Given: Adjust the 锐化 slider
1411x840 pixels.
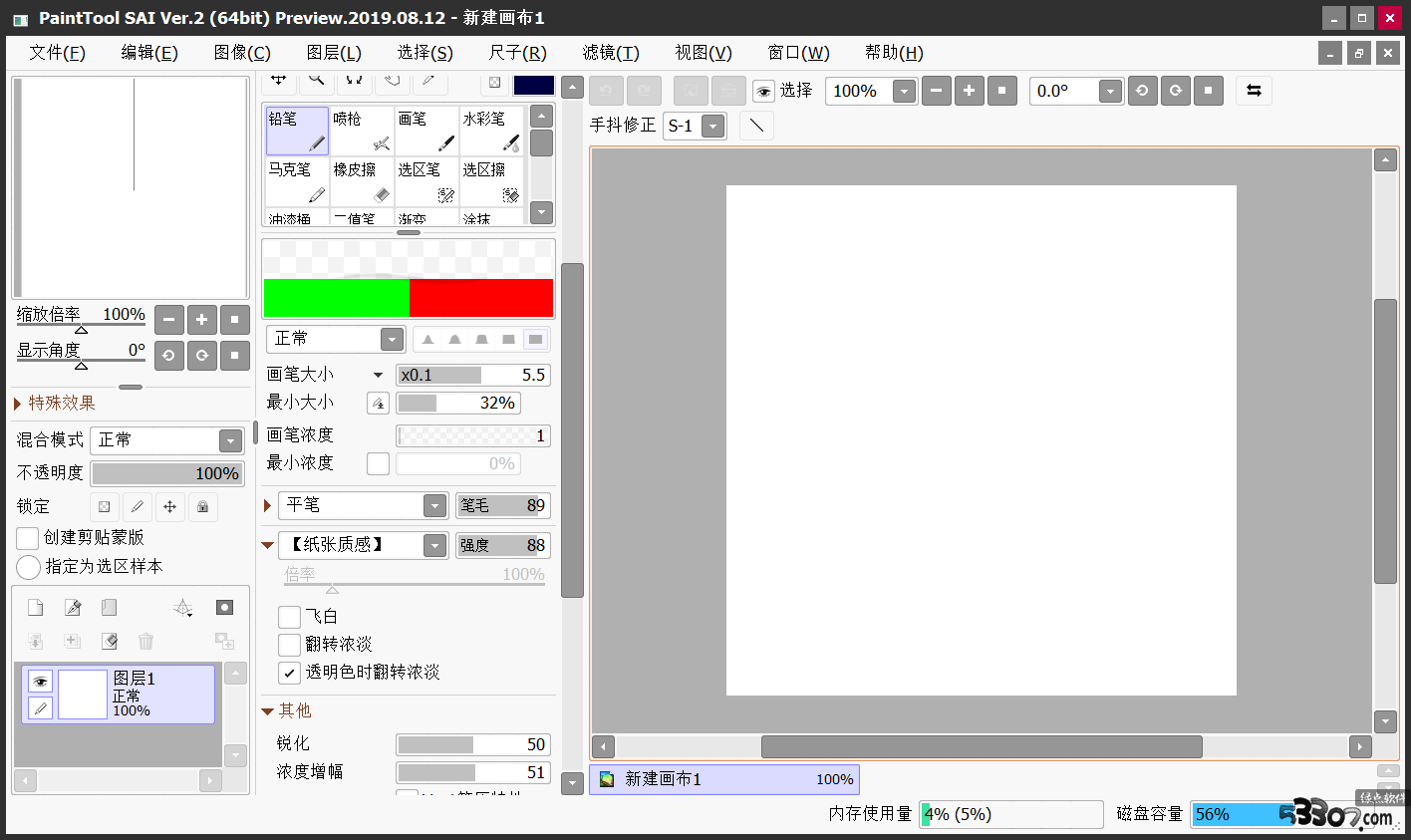Looking at the screenshot, I should tap(473, 744).
